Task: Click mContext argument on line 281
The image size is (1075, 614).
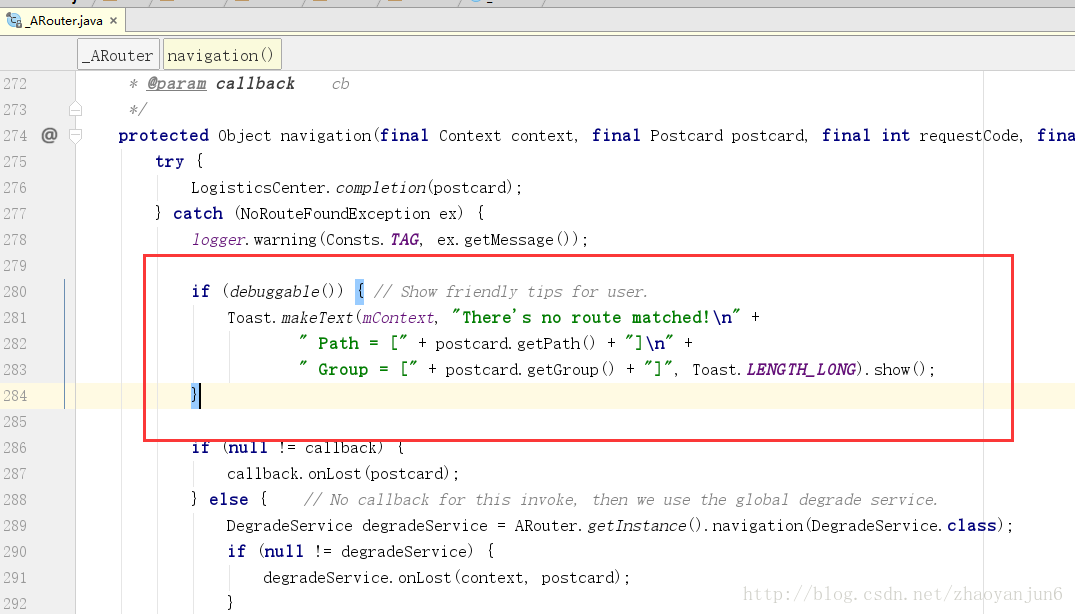Action: tap(398, 318)
